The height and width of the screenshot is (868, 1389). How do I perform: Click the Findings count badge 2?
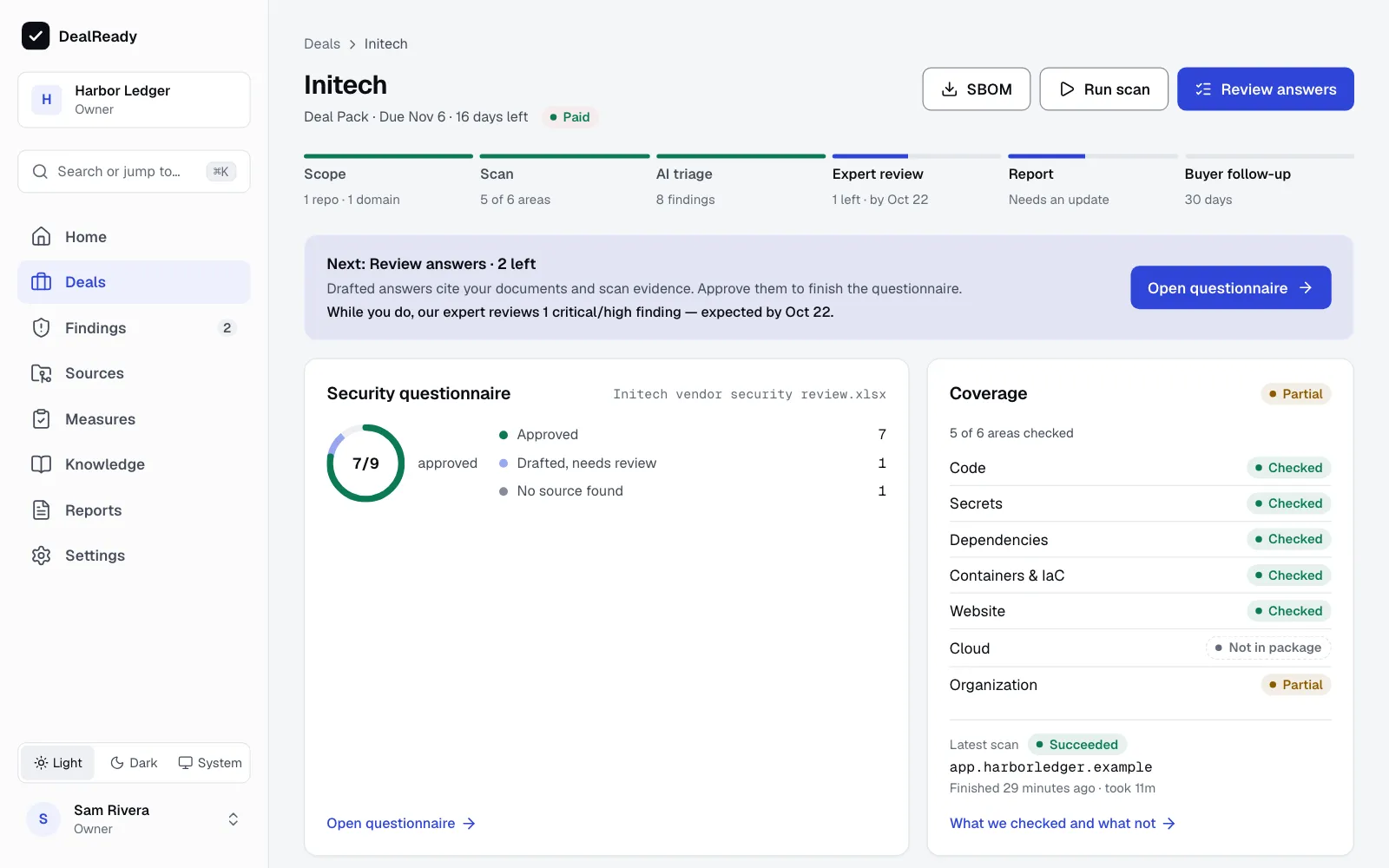(x=227, y=328)
